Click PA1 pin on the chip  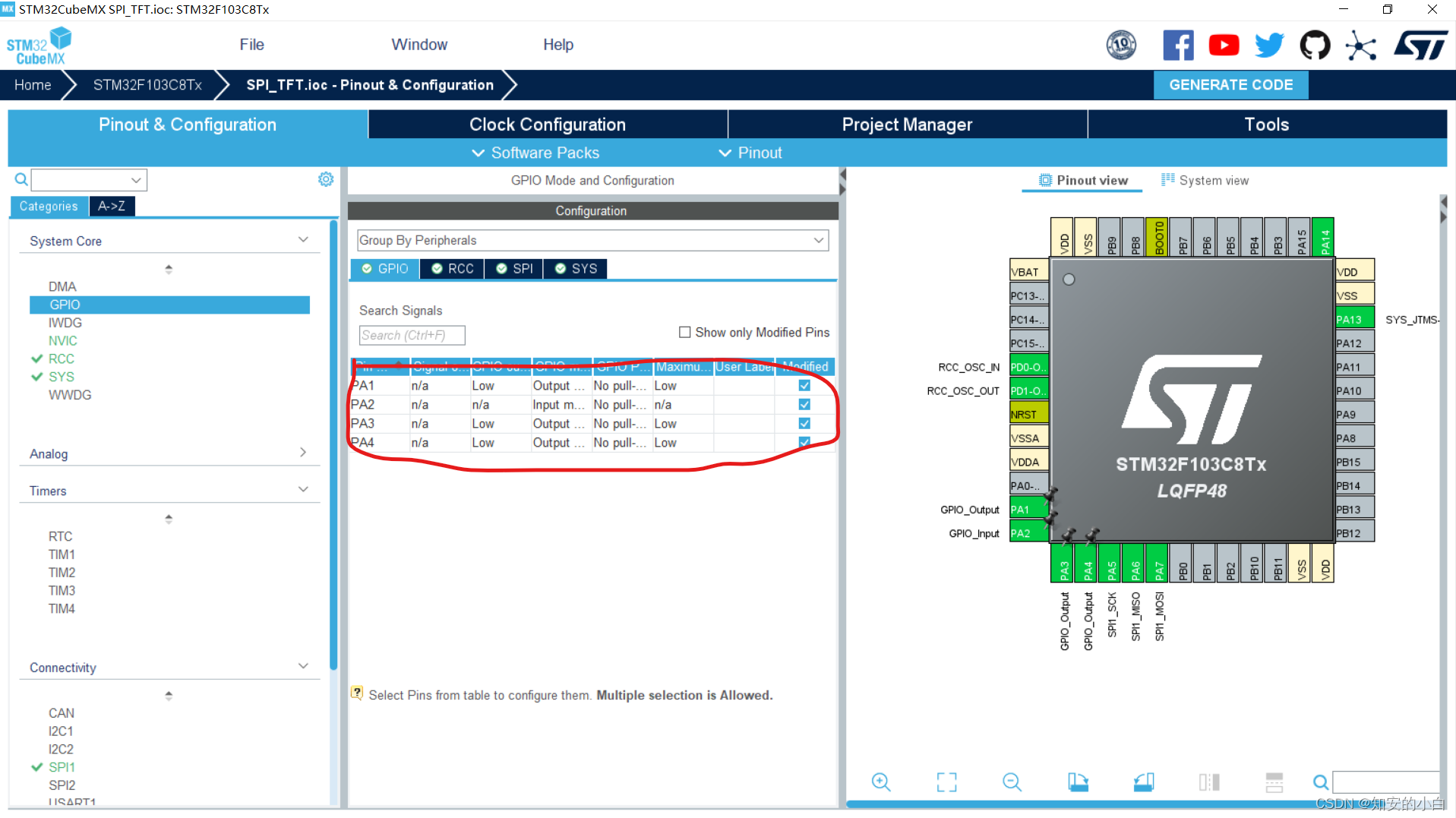coord(1028,510)
